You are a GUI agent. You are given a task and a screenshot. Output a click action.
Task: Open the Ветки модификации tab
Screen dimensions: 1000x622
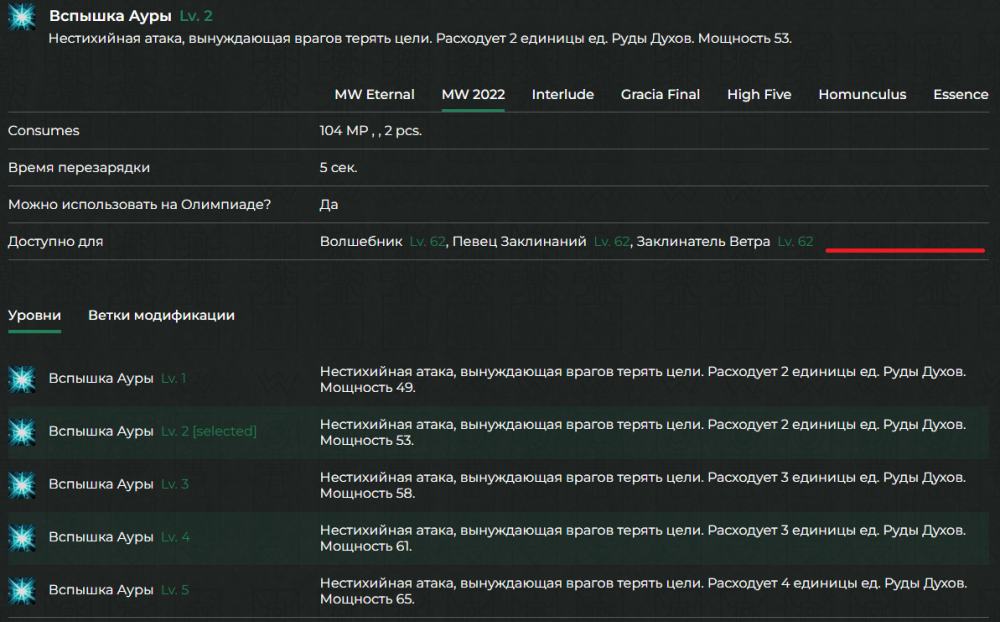(x=161, y=316)
